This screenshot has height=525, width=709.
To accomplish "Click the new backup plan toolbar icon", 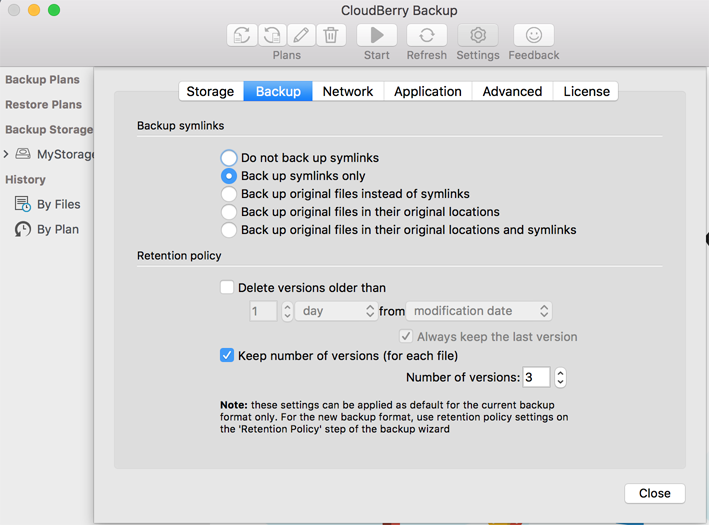I will tap(242, 35).
